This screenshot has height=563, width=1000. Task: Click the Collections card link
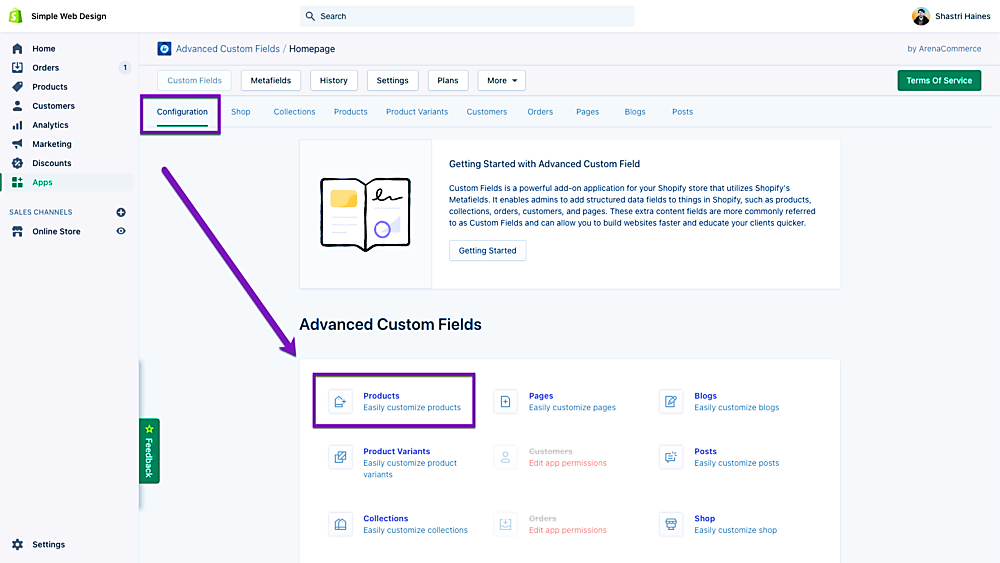386,518
